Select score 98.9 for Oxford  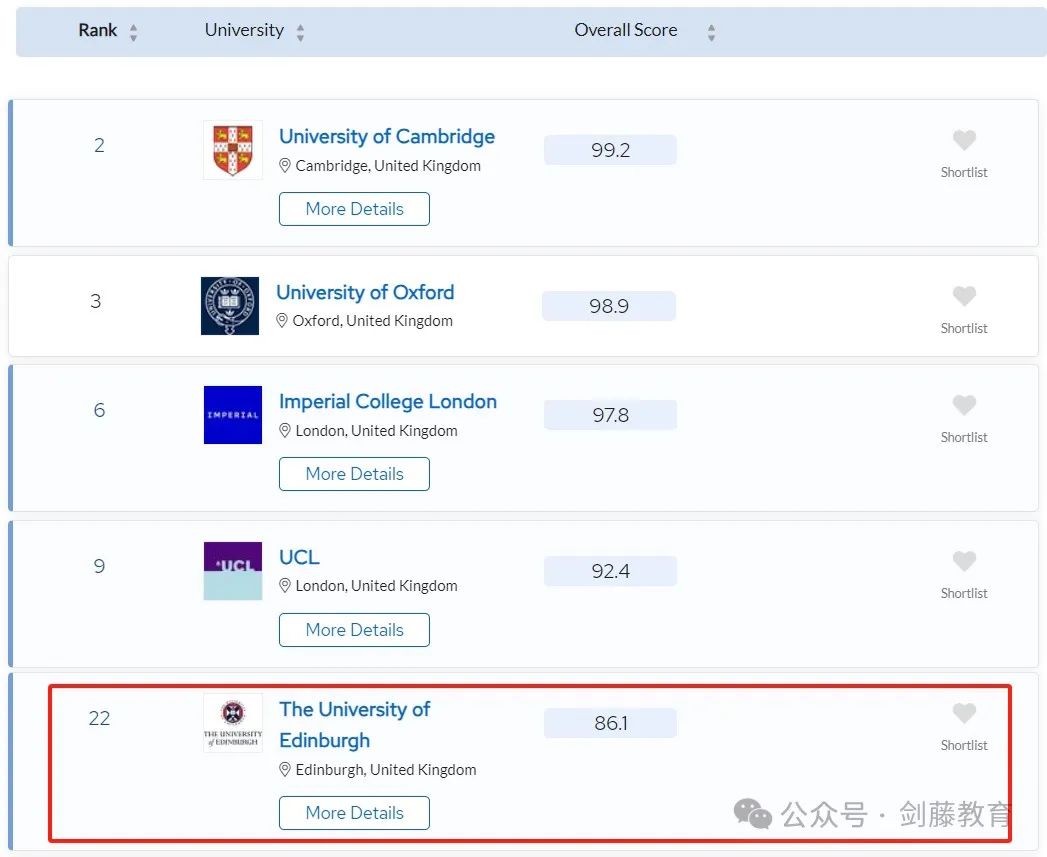click(608, 306)
